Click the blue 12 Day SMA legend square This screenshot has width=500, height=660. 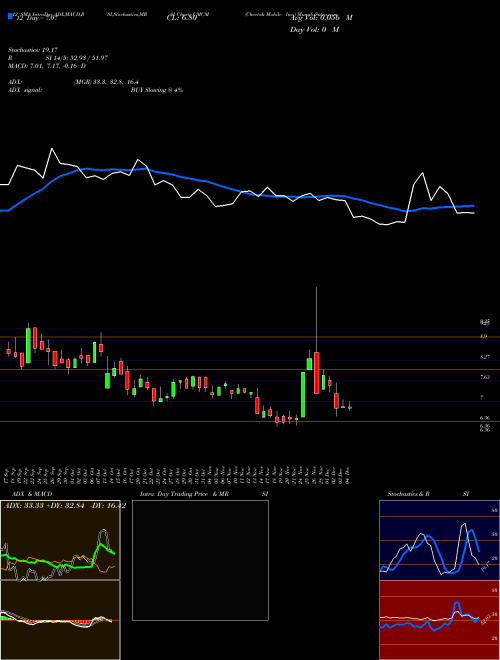tap(10, 16)
